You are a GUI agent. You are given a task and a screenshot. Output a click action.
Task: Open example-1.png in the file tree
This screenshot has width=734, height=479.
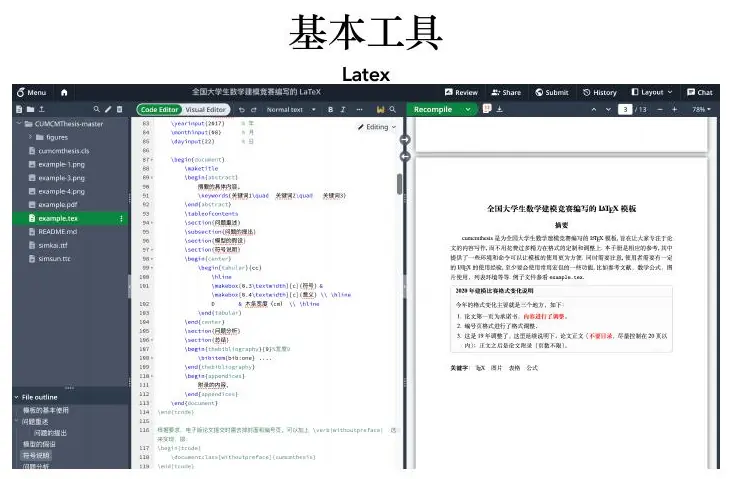point(61,164)
